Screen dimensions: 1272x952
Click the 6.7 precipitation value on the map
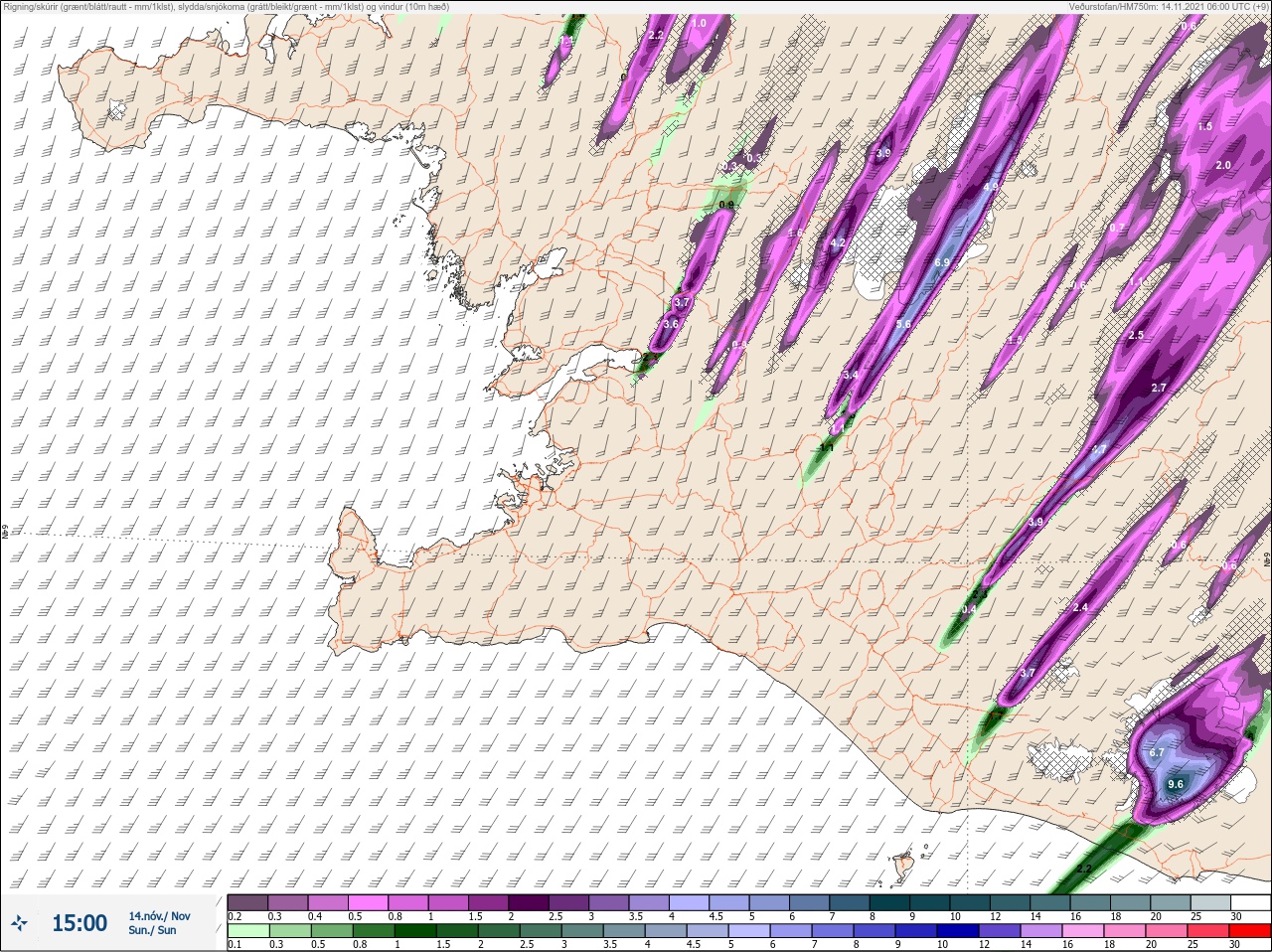[x=1157, y=752]
